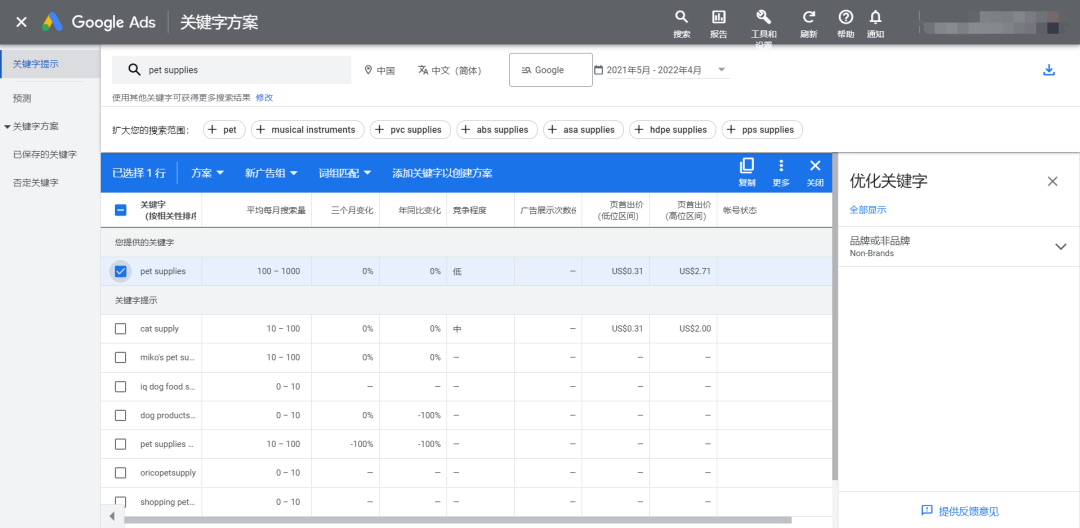Add 'pps supplies' suggestion chip
The image size is (1080, 528).
tap(762, 129)
